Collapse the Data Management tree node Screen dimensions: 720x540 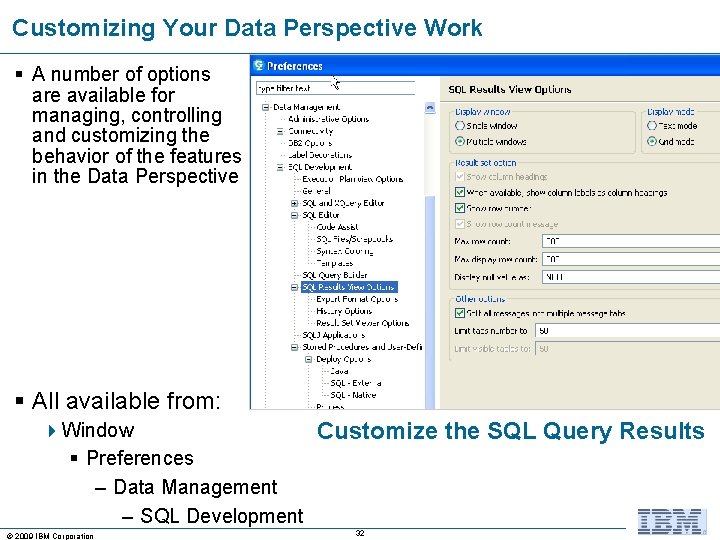265,107
